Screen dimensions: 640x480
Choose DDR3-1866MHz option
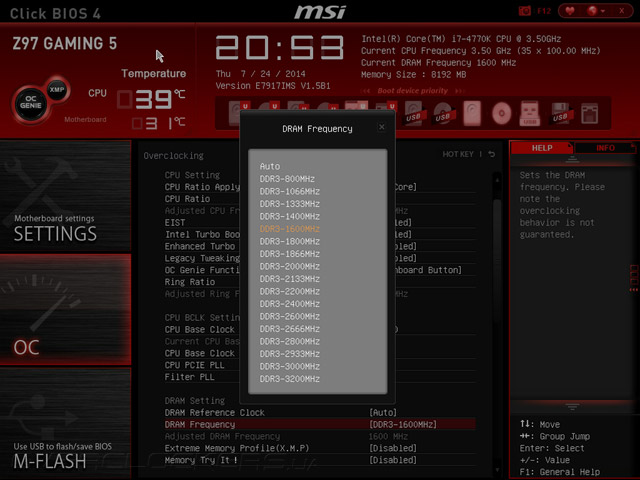pos(289,254)
